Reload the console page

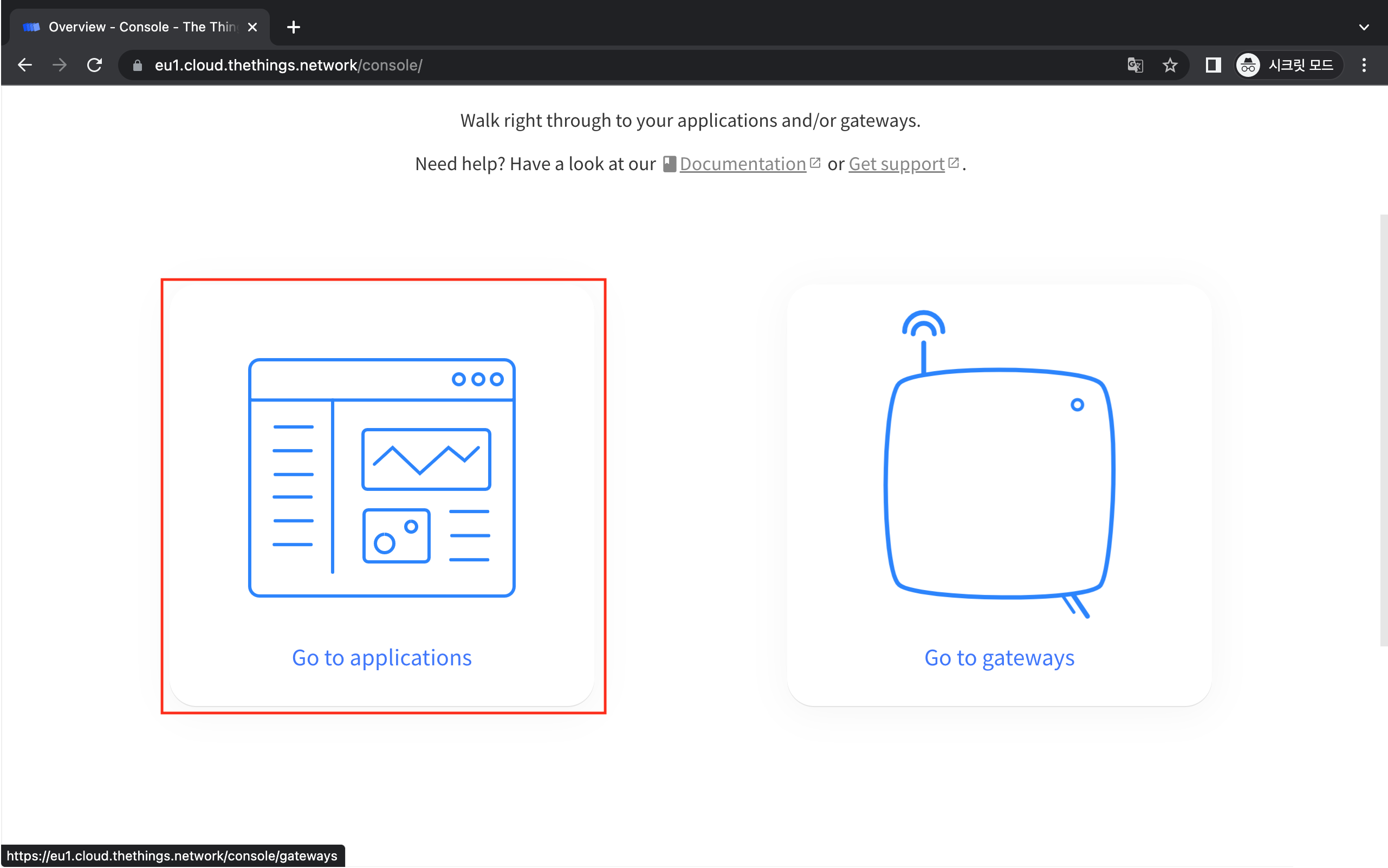coord(95,65)
